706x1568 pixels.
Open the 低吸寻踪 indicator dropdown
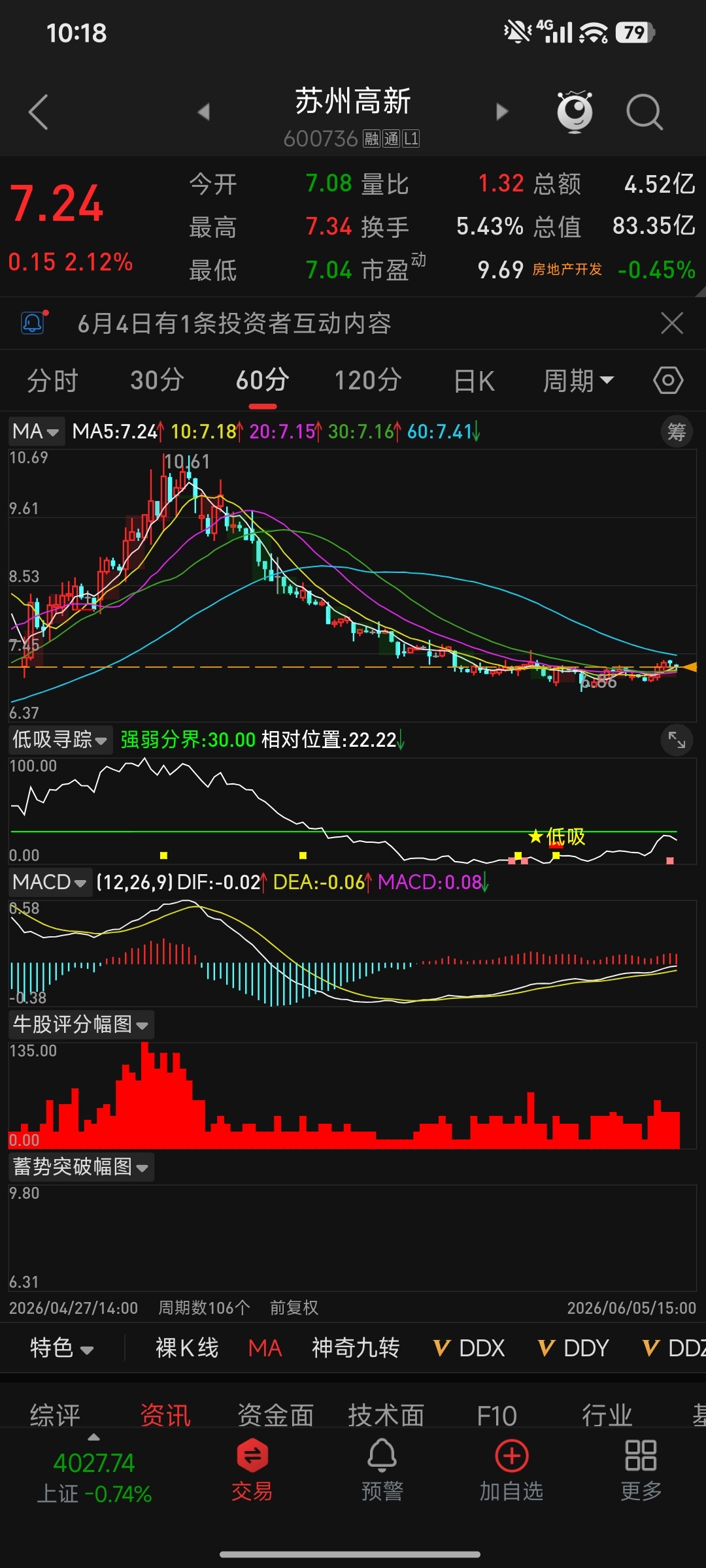(59, 740)
